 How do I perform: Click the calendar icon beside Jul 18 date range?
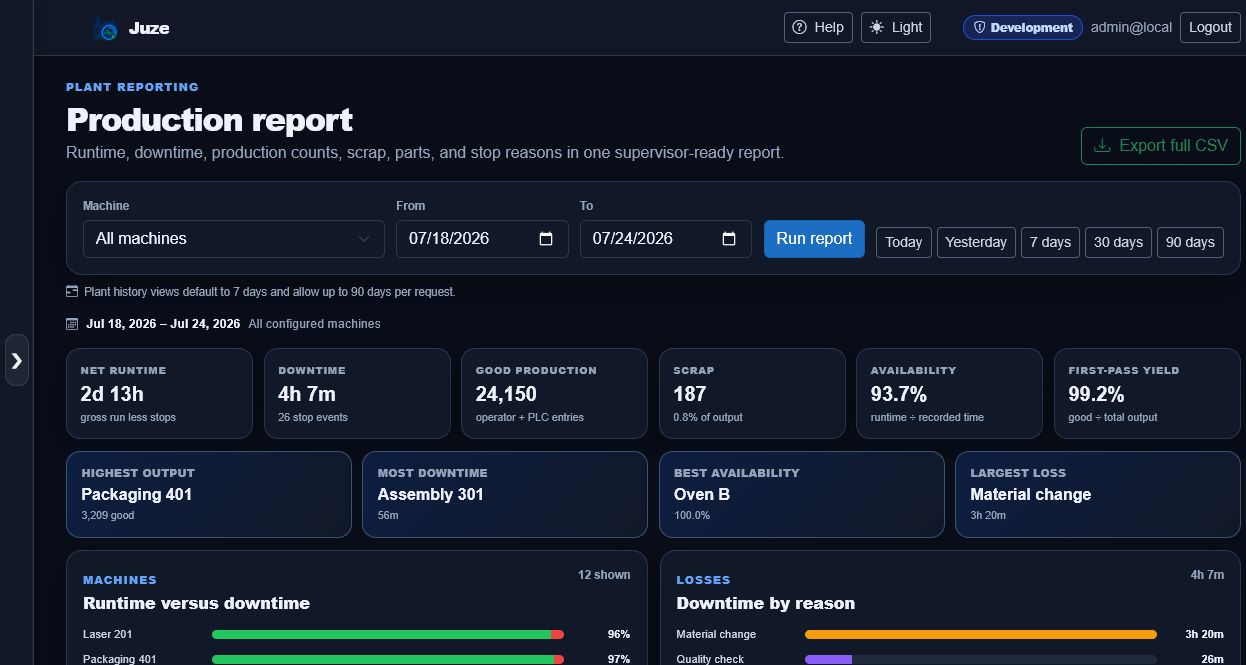coord(72,324)
